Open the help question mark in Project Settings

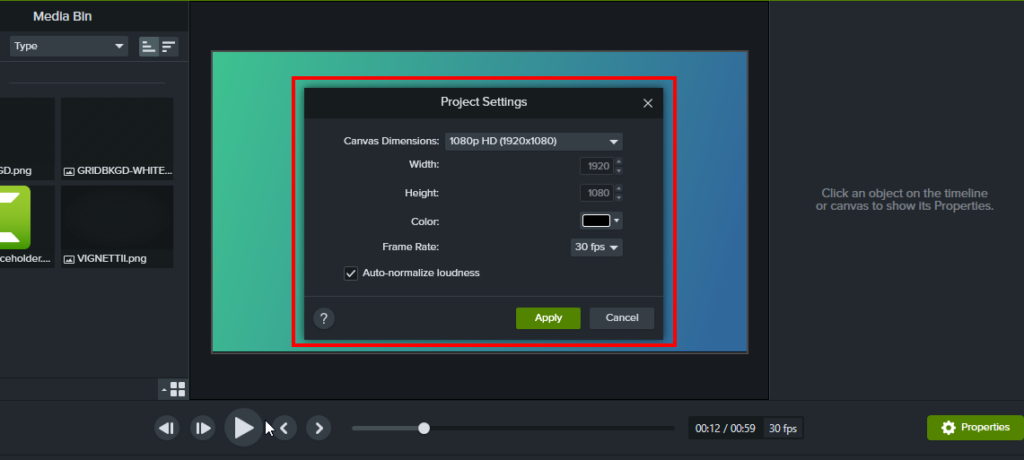(324, 318)
